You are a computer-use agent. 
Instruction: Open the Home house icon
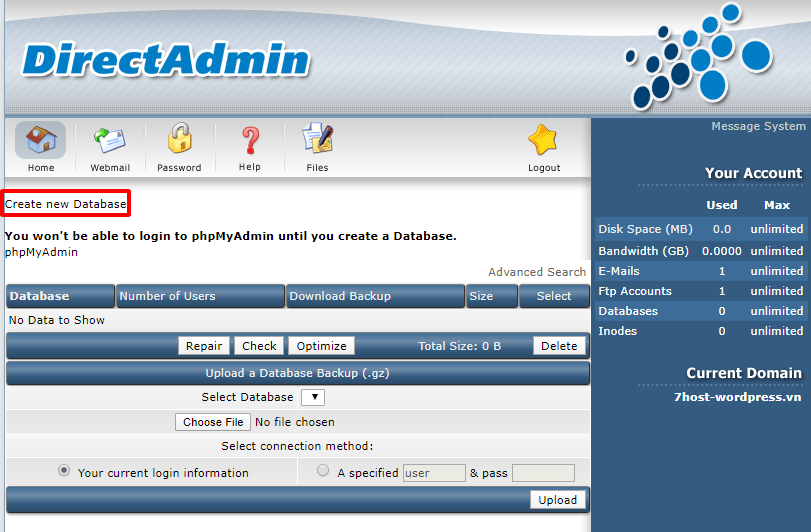pyautogui.click(x=40, y=140)
